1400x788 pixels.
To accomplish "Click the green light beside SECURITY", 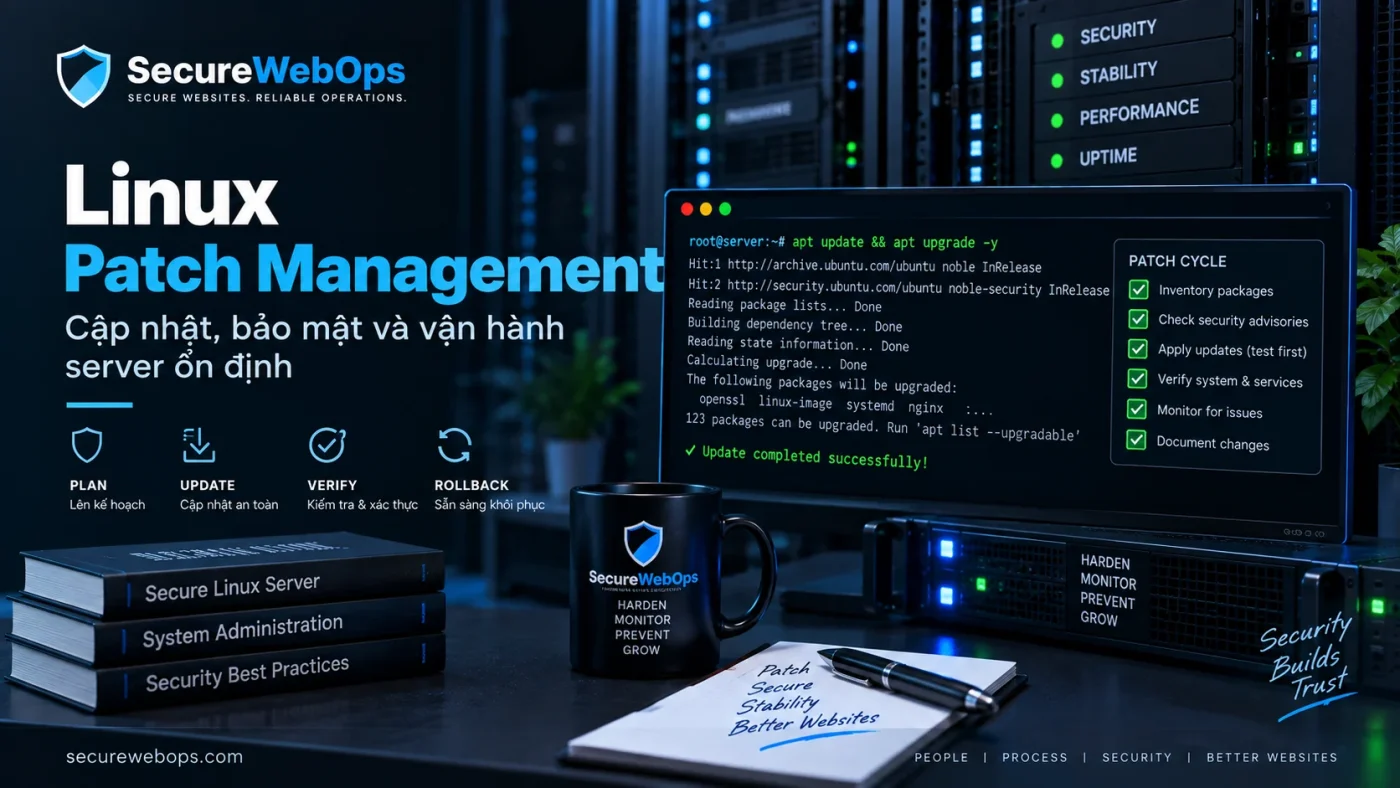I will click(1056, 41).
